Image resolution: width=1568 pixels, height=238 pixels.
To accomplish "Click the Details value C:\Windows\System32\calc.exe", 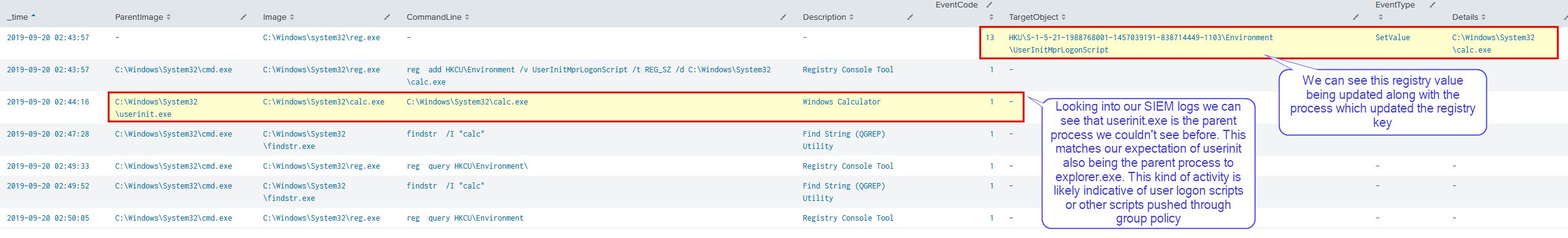I will click(x=1493, y=44).
